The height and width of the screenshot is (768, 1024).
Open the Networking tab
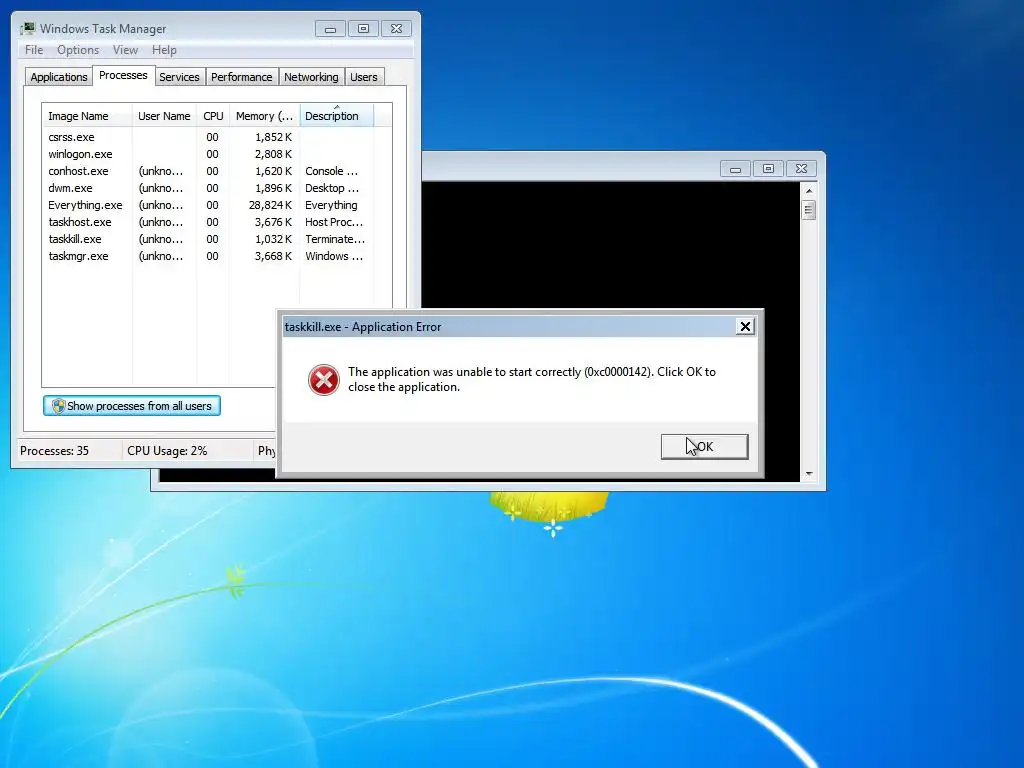click(311, 77)
